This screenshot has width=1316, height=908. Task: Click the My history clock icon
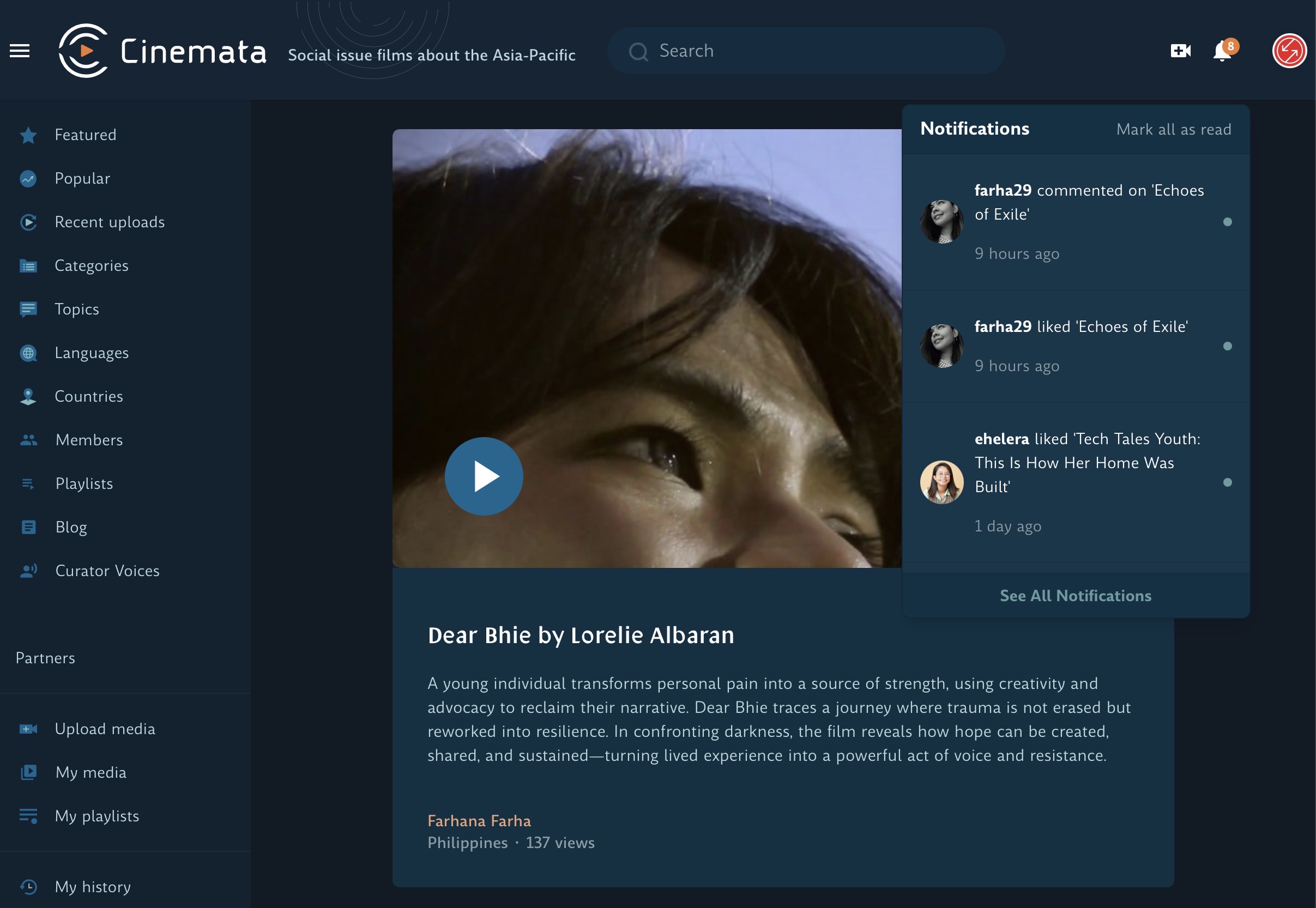coord(28,887)
